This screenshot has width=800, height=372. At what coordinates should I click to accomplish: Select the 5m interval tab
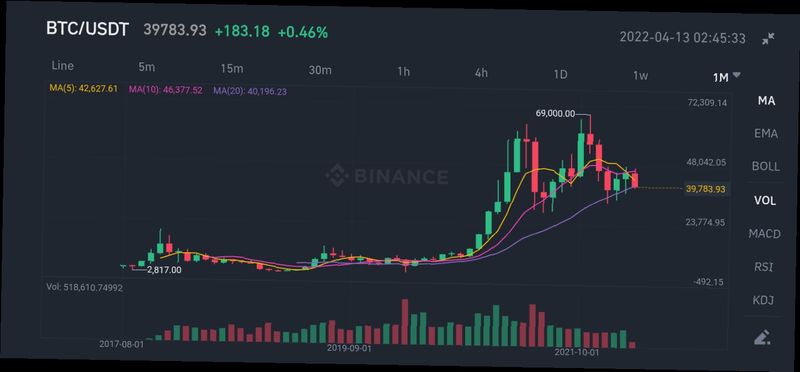[x=146, y=67]
